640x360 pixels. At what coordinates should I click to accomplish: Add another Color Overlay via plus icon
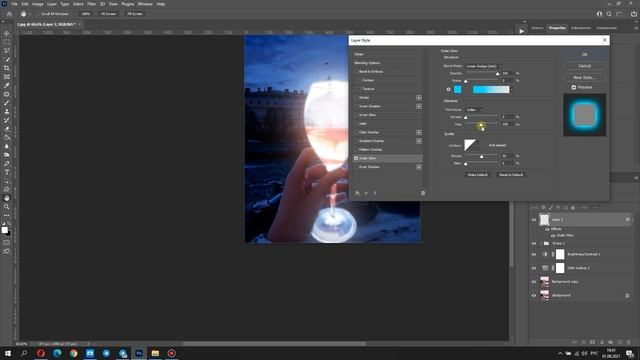click(419, 132)
